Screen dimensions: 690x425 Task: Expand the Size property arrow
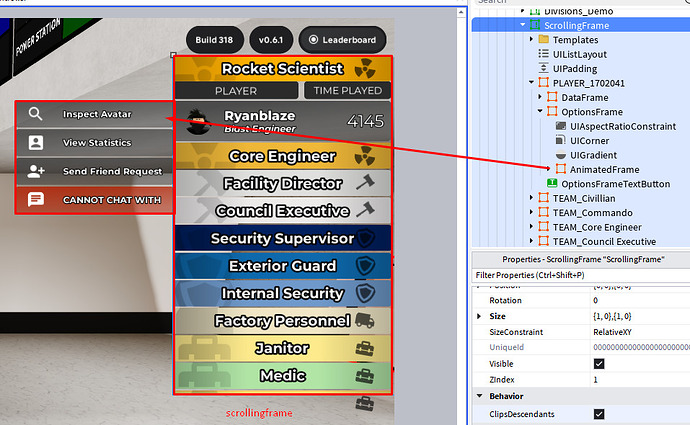(x=479, y=316)
